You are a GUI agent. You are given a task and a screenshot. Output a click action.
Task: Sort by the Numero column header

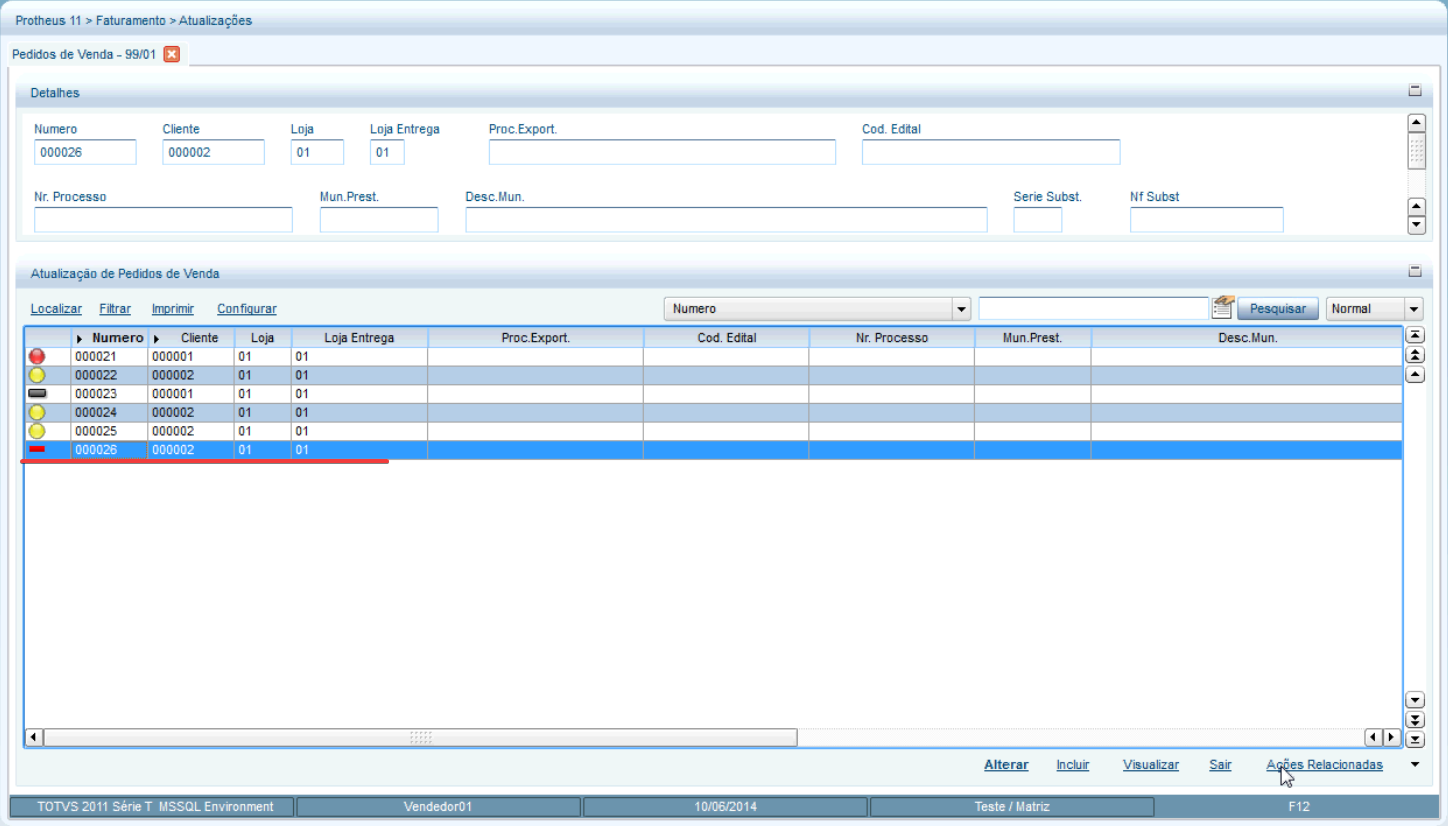[117, 338]
